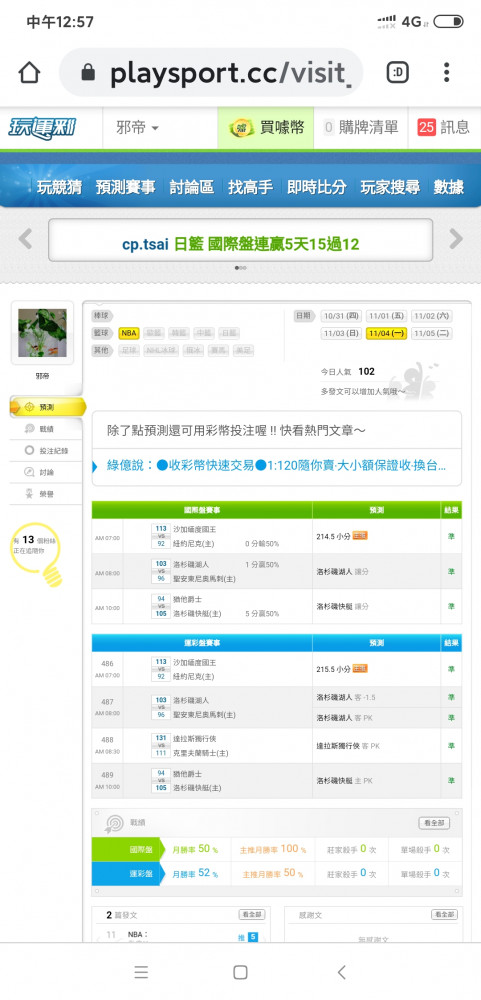Tap the light bulb 13 fans badge
Viewport: 481px width, 1000px height.
(38, 554)
